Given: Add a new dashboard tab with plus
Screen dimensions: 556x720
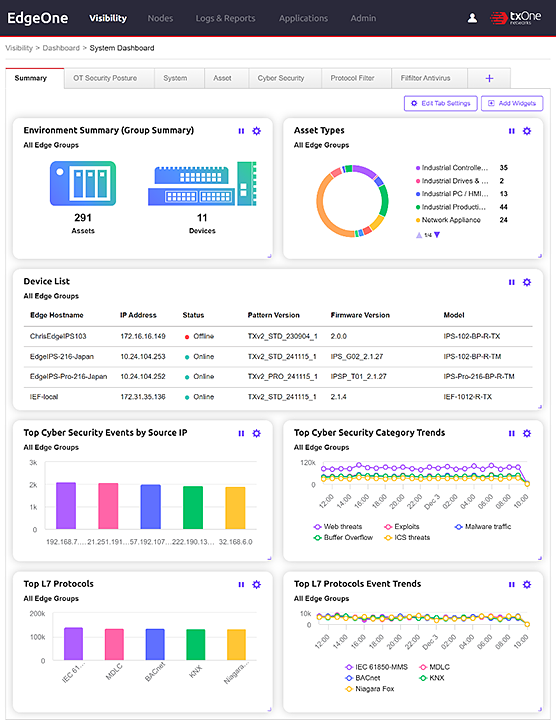Looking at the screenshot, I should point(489,79).
